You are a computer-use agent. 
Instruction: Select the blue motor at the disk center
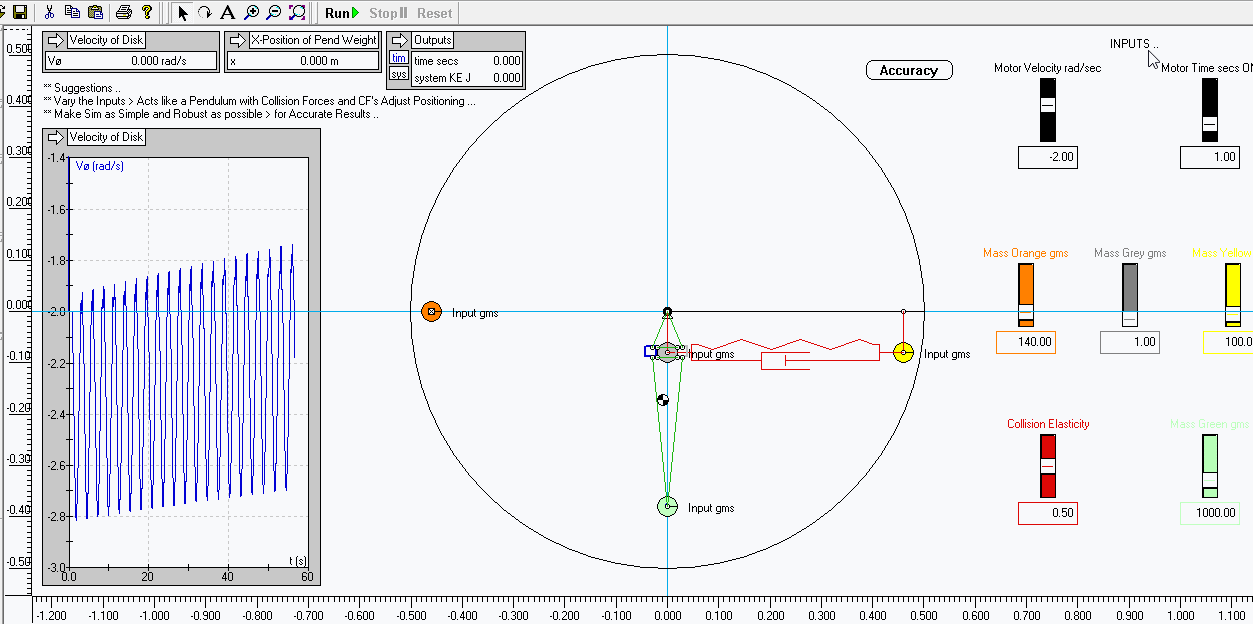point(650,352)
